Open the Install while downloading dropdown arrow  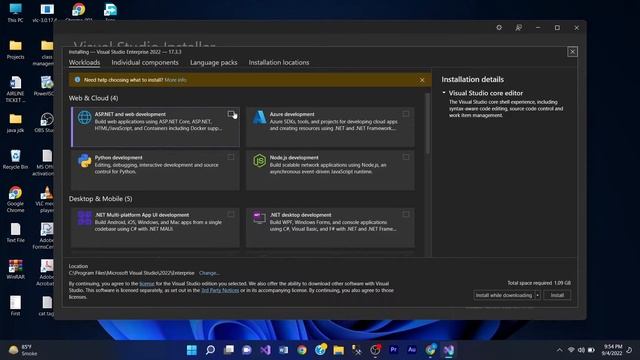click(538, 295)
